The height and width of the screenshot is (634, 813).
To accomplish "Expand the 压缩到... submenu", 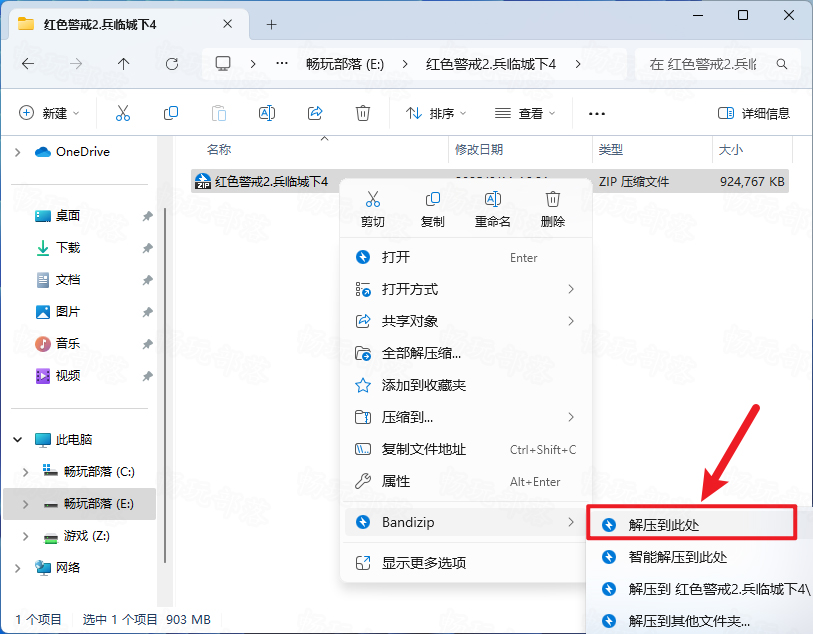I will pos(466,417).
